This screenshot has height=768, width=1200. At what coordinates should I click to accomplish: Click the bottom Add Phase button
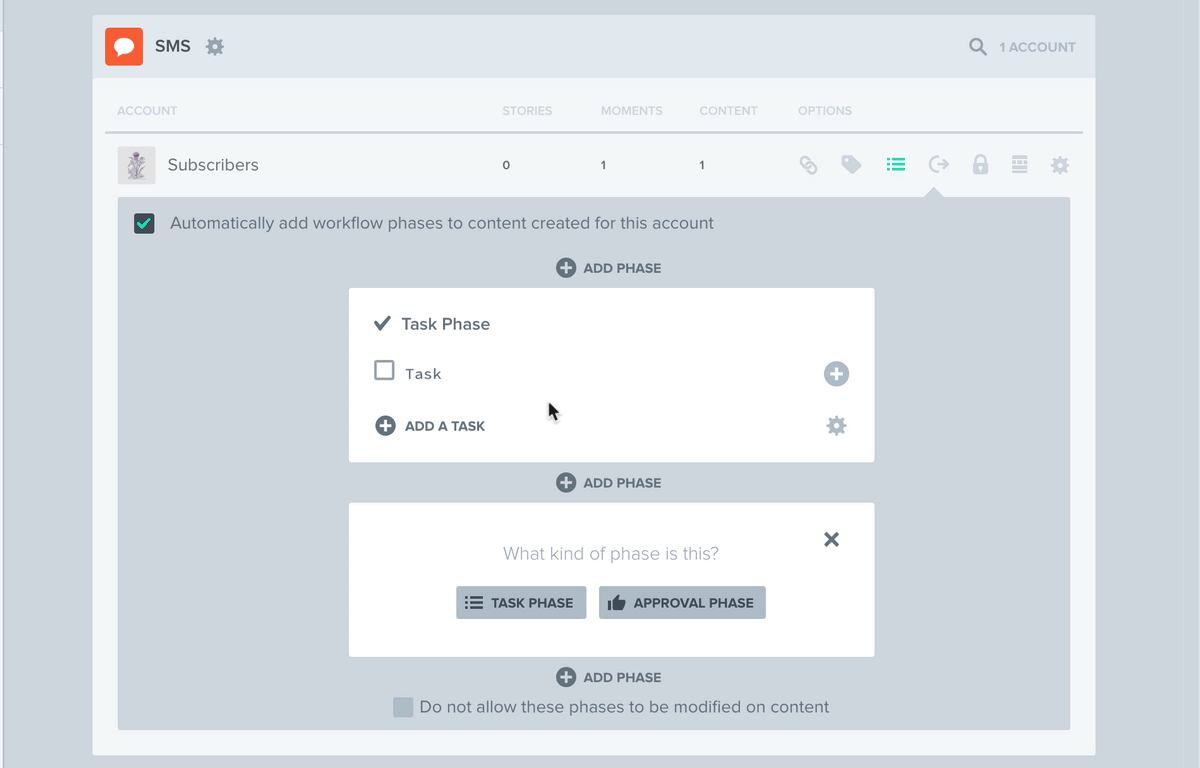click(x=609, y=677)
